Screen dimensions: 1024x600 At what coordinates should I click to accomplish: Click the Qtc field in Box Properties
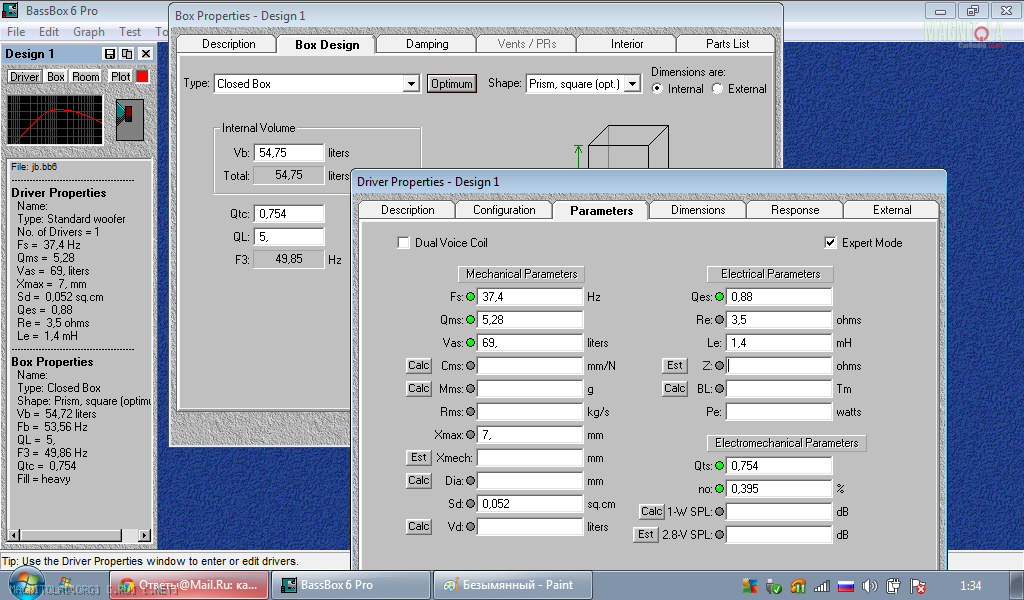[x=289, y=213]
